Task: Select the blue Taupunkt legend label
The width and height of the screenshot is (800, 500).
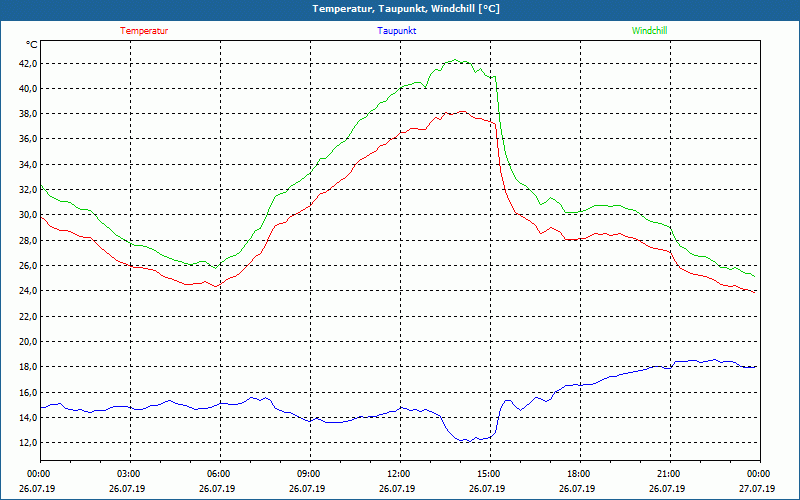Action: (x=396, y=31)
